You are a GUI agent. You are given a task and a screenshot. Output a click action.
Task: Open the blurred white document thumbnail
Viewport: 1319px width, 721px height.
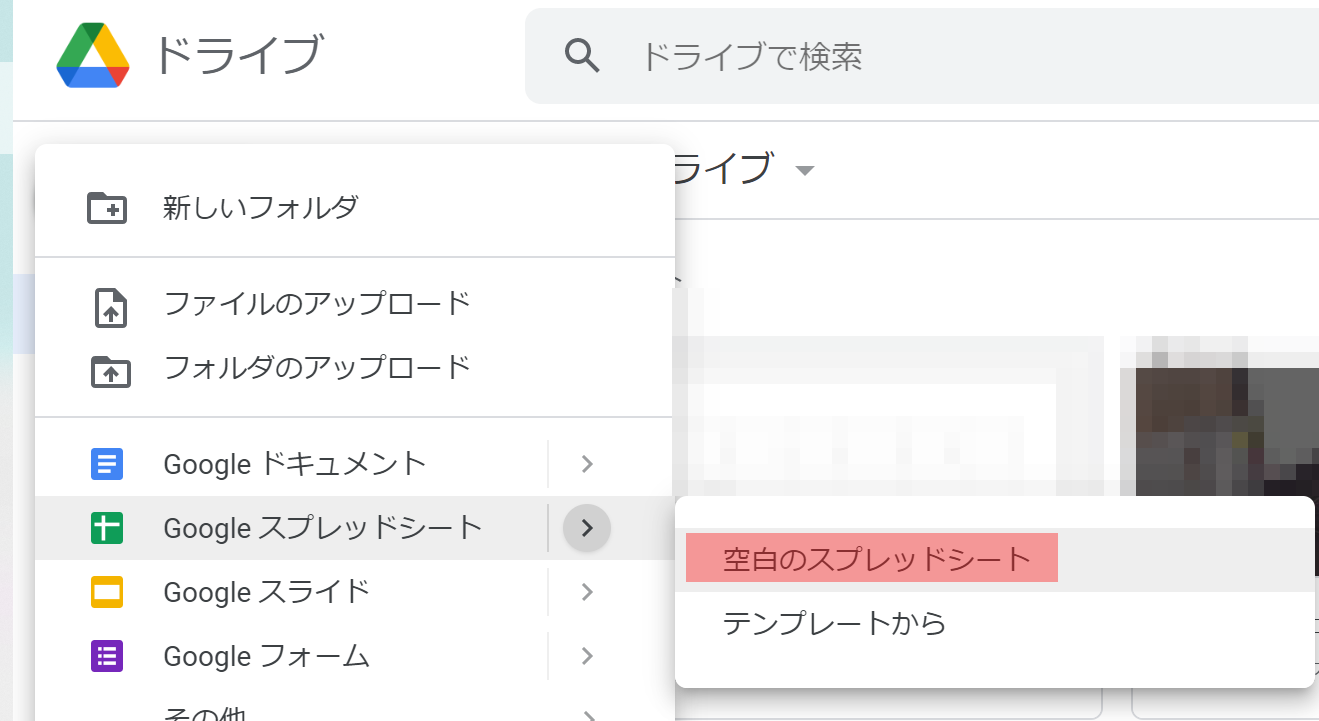point(888,416)
